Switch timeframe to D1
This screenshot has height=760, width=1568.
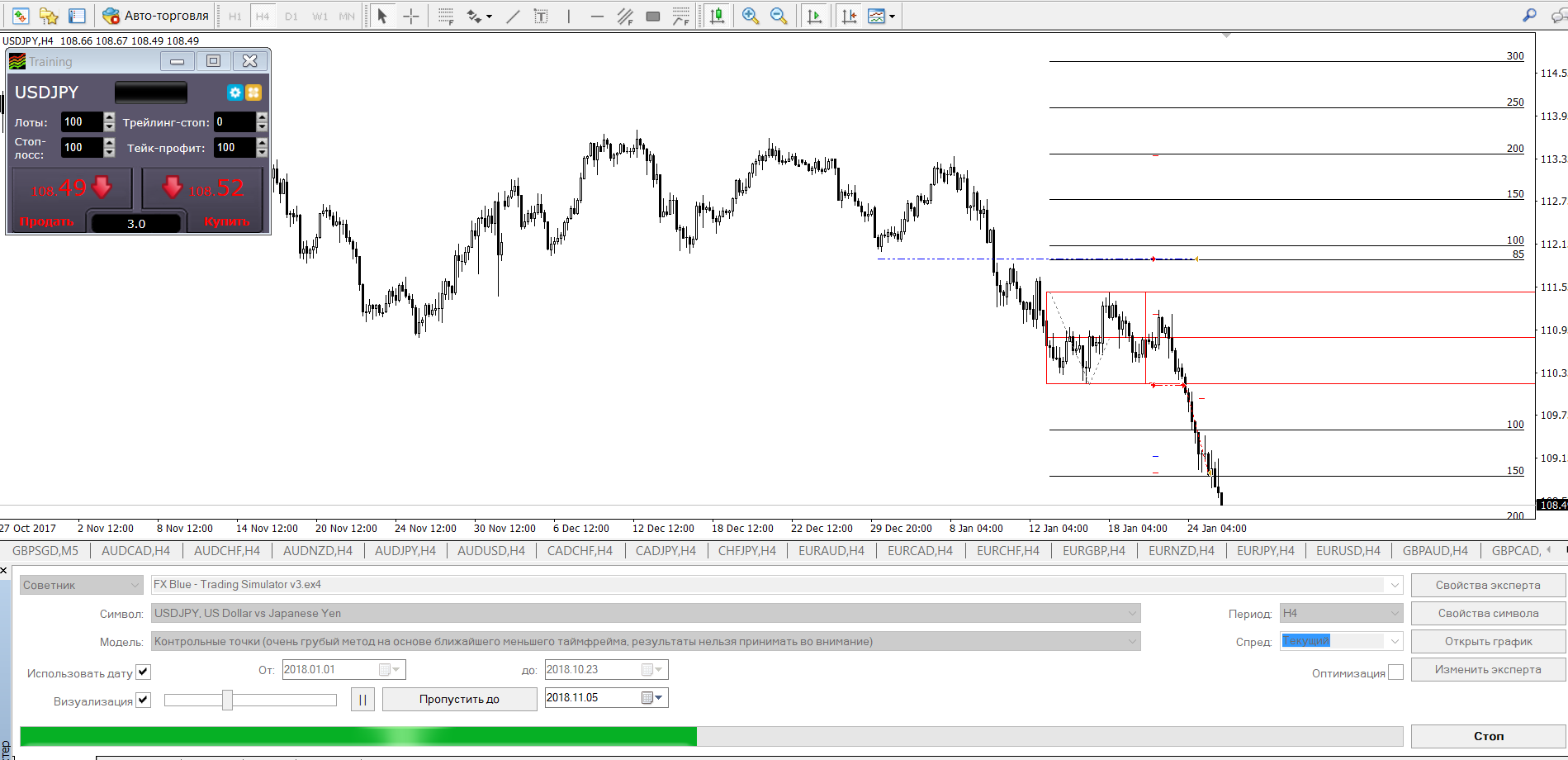tap(291, 16)
